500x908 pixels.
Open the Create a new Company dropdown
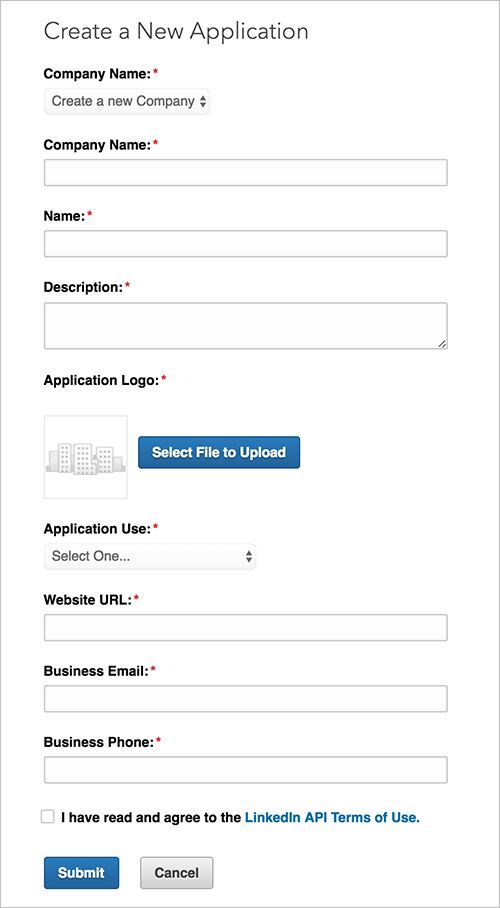click(x=127, y=101)
